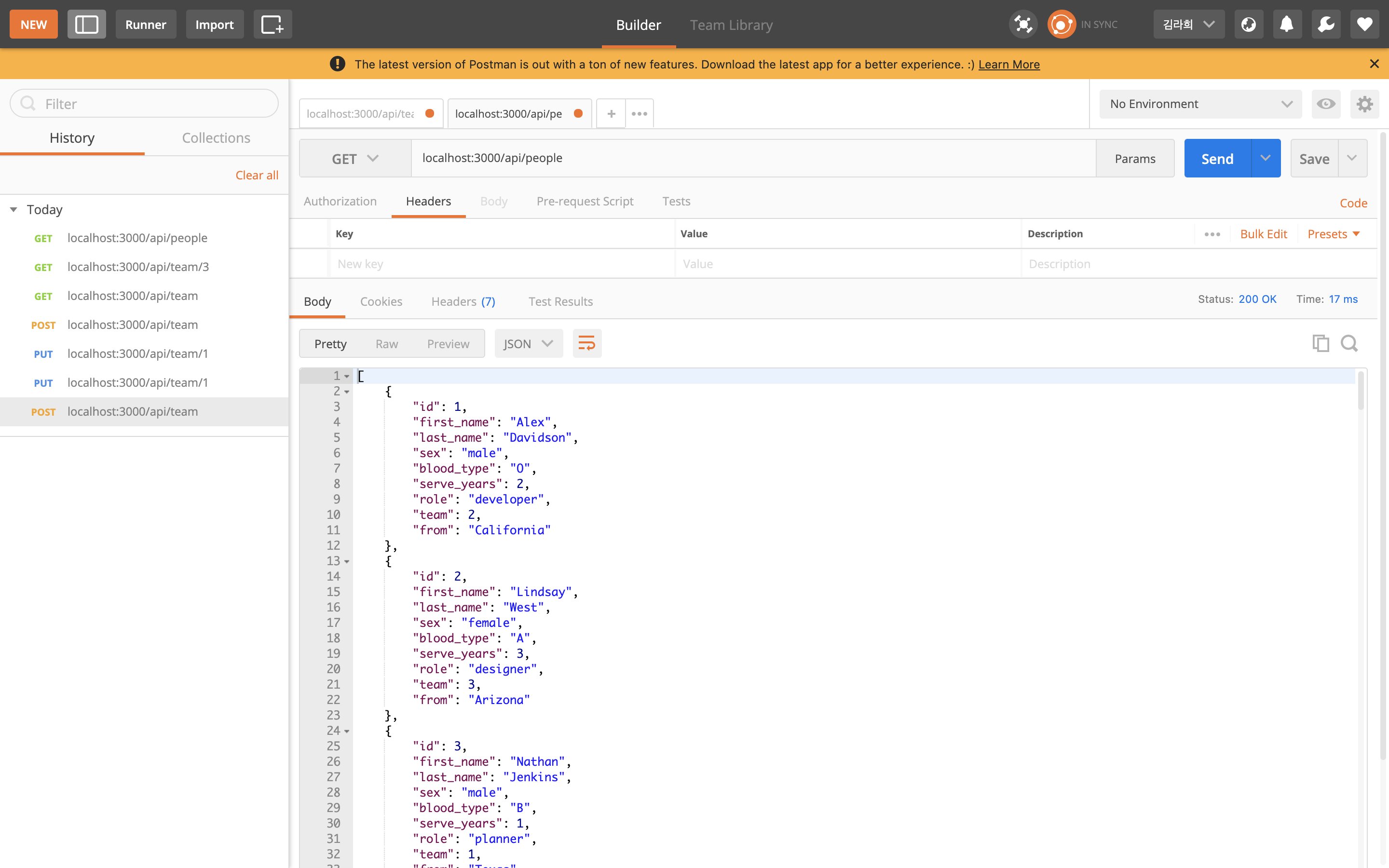Open the Tests request tab
The image size is (1389, 868).
click(x=676, y=202)
